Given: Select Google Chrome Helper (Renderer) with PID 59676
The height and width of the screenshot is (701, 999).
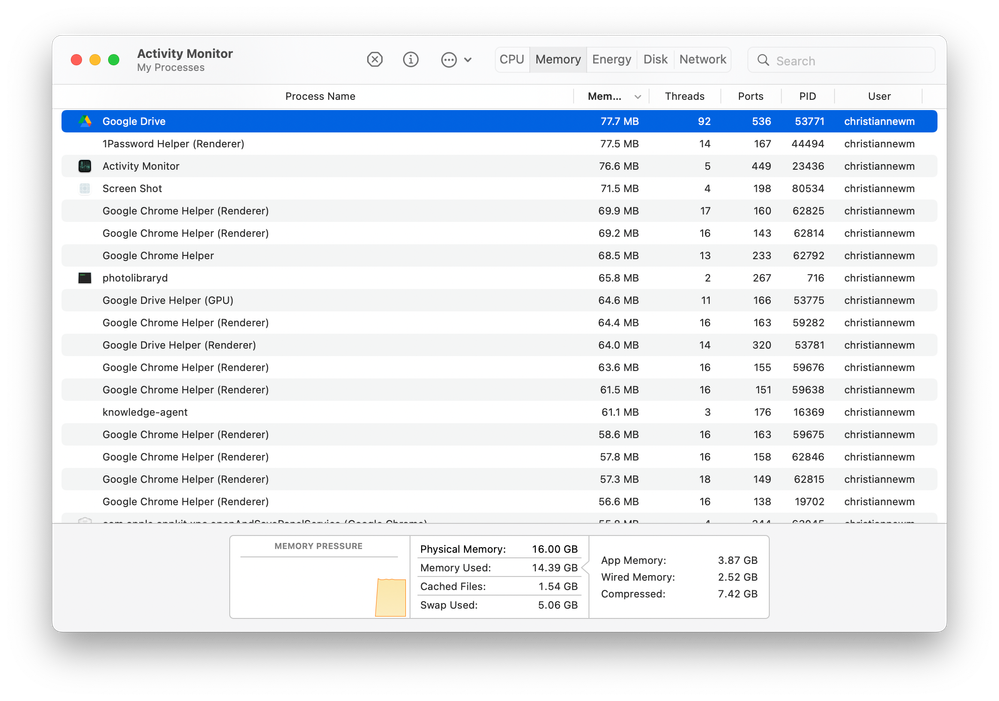Looking at the screenshot, I should 499,368.
